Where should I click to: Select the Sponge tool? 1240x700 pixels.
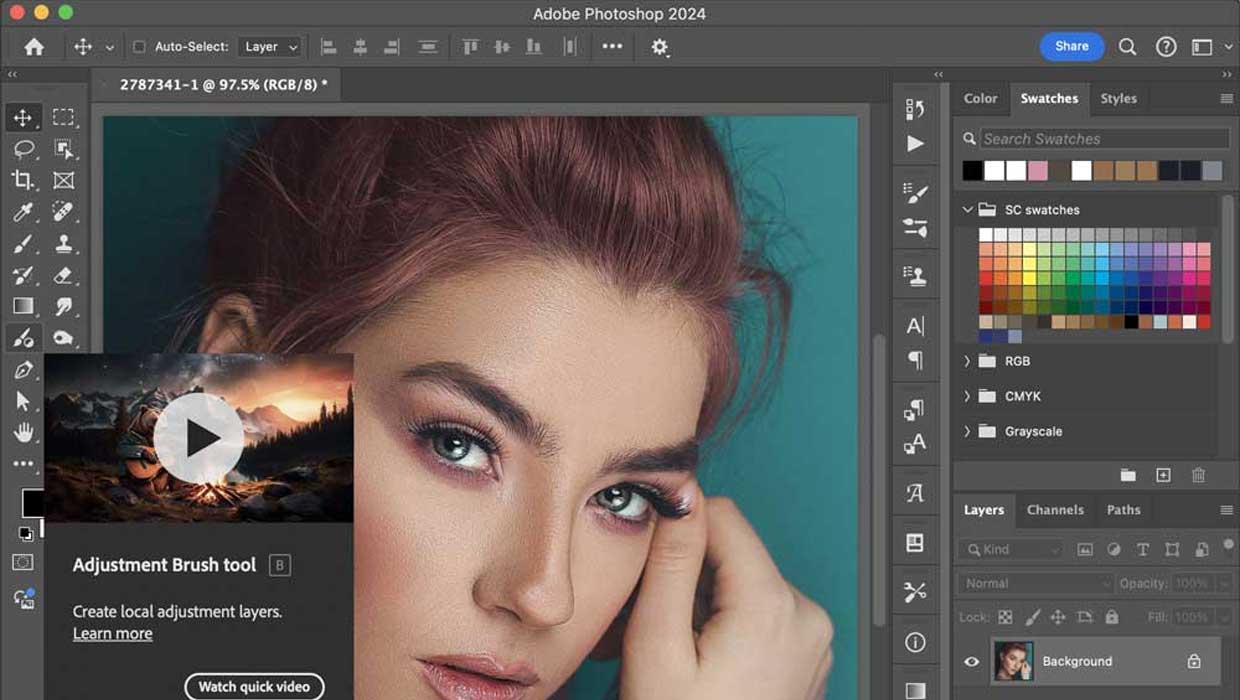tap(64, 338)
